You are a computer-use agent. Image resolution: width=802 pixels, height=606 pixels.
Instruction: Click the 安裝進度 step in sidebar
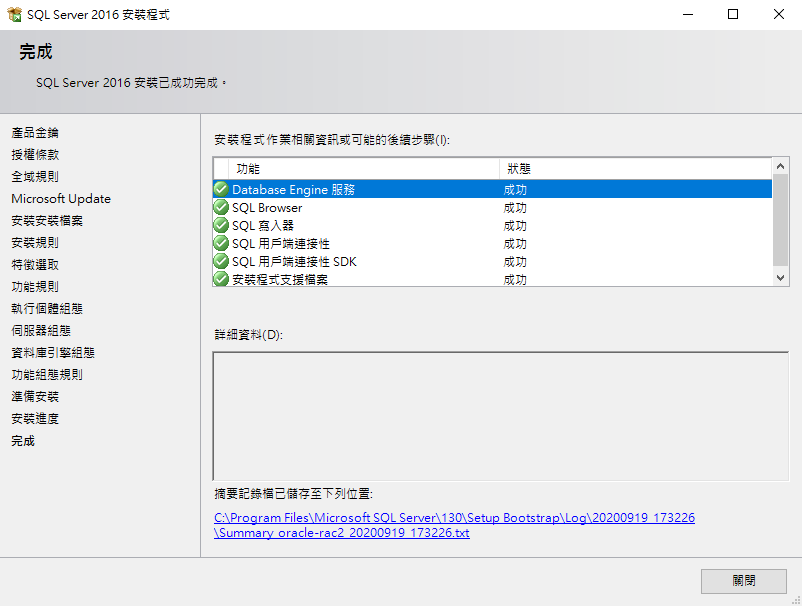35,418
